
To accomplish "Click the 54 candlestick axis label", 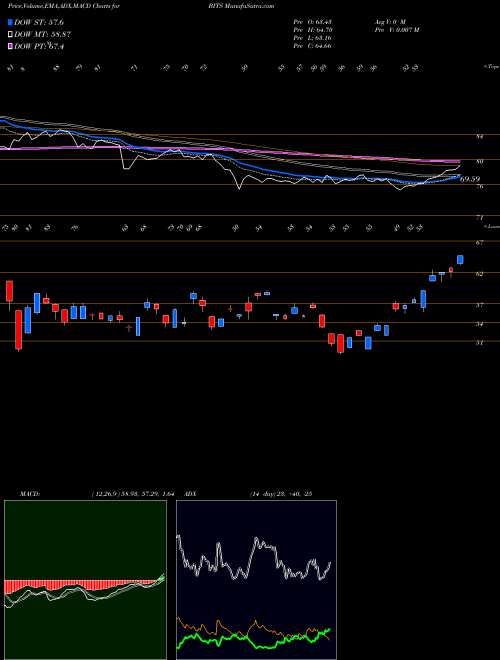I will coord(480,324).
